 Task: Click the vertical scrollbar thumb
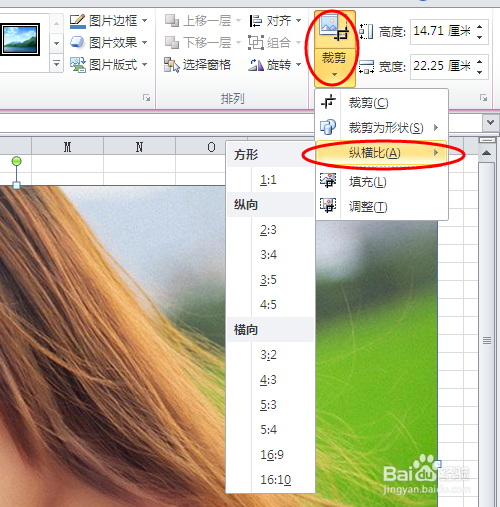(487, 340)
